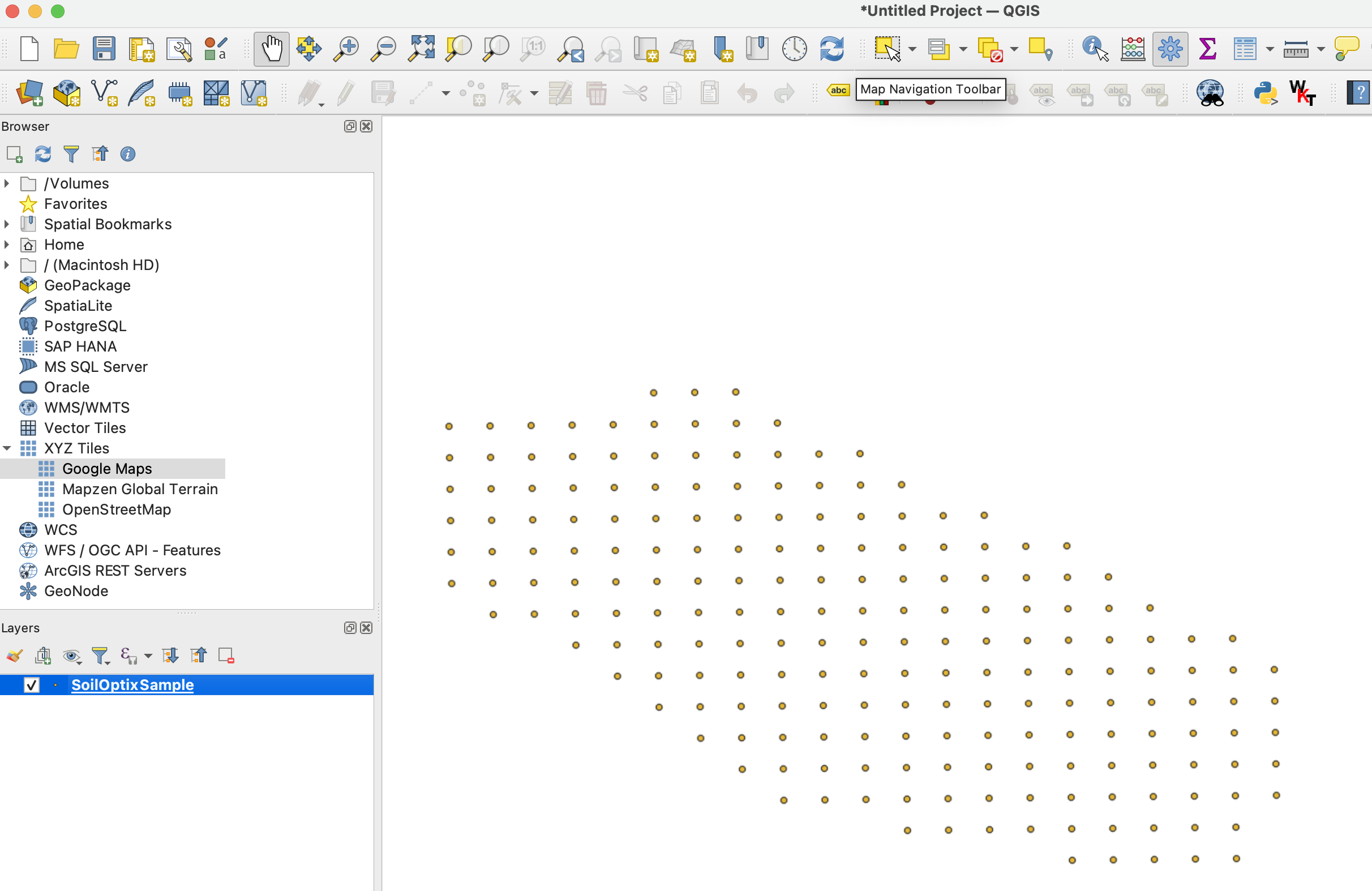
Task: Click the Zoom In magnifier tool
Action: coord(346,49)
